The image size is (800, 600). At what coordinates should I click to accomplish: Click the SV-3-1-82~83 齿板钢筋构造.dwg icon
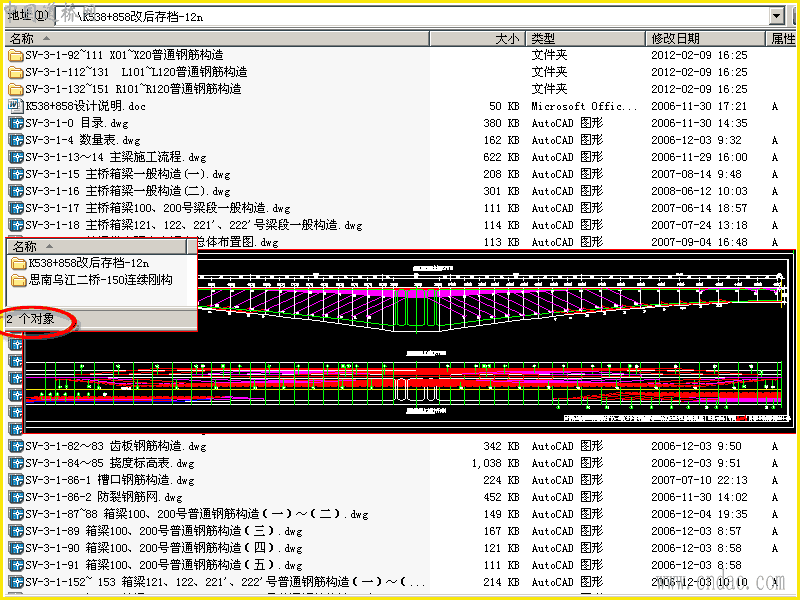16,446
